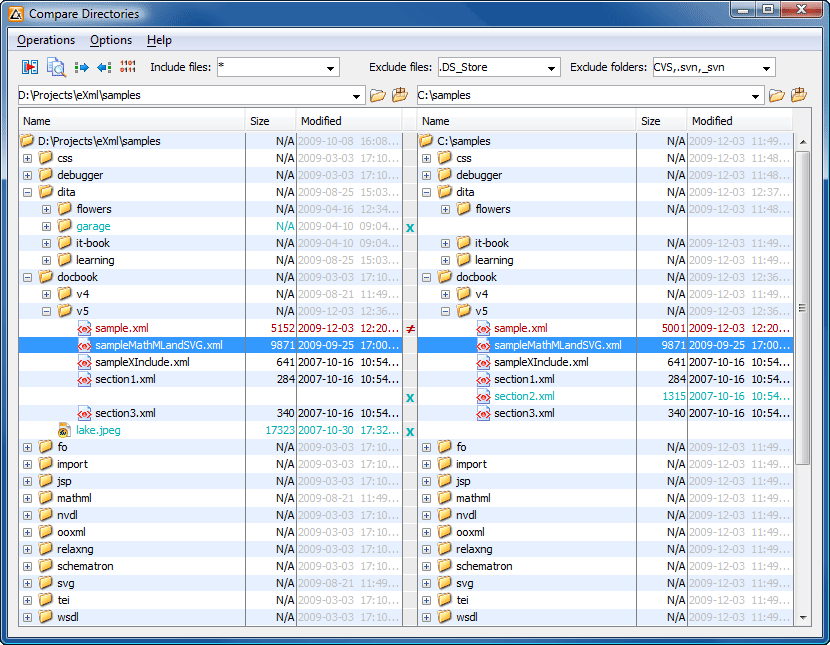Open the Help menu

click(159, 40)
